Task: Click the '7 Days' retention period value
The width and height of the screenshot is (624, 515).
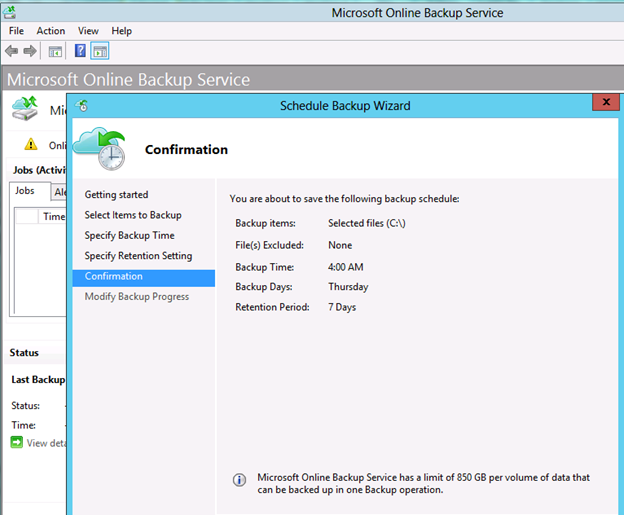Action: [342, 307]
